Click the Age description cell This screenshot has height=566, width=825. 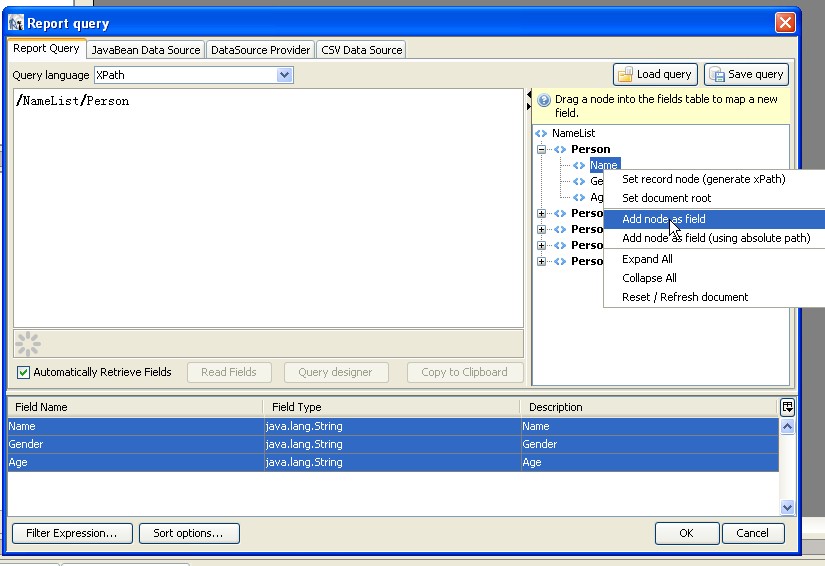(x=650, y=462)
